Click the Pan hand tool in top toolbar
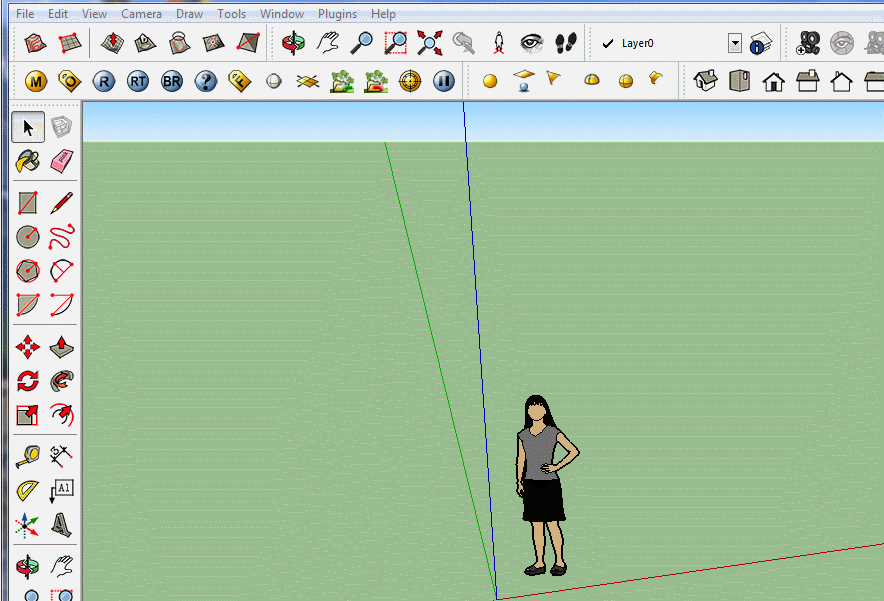 [x=328, y=43]
